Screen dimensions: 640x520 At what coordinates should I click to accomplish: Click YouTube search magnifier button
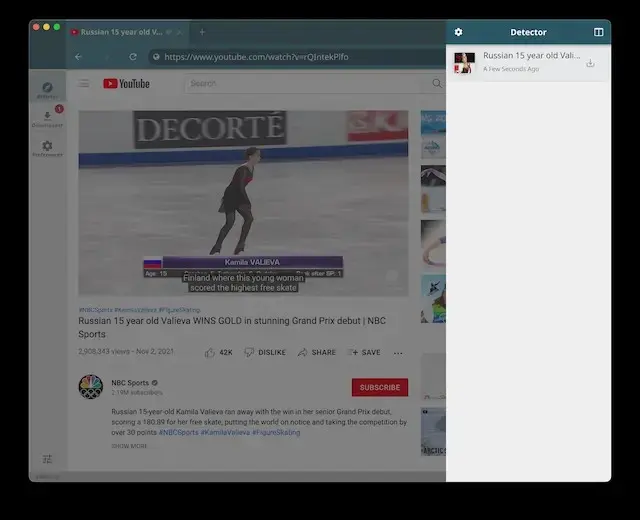tap(437, 83)
